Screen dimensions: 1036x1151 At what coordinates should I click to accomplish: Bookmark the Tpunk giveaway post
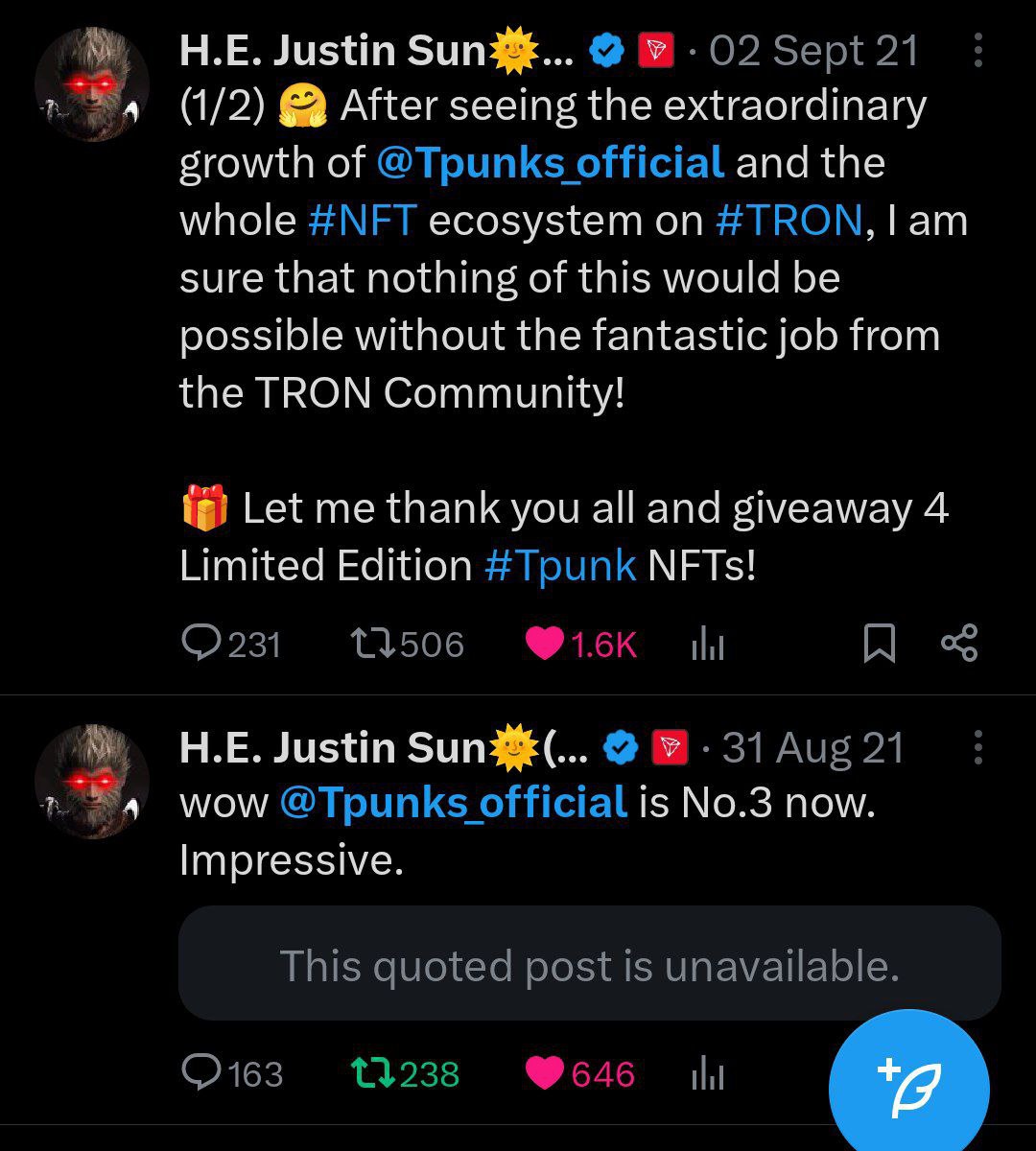[x=879, y=644]
